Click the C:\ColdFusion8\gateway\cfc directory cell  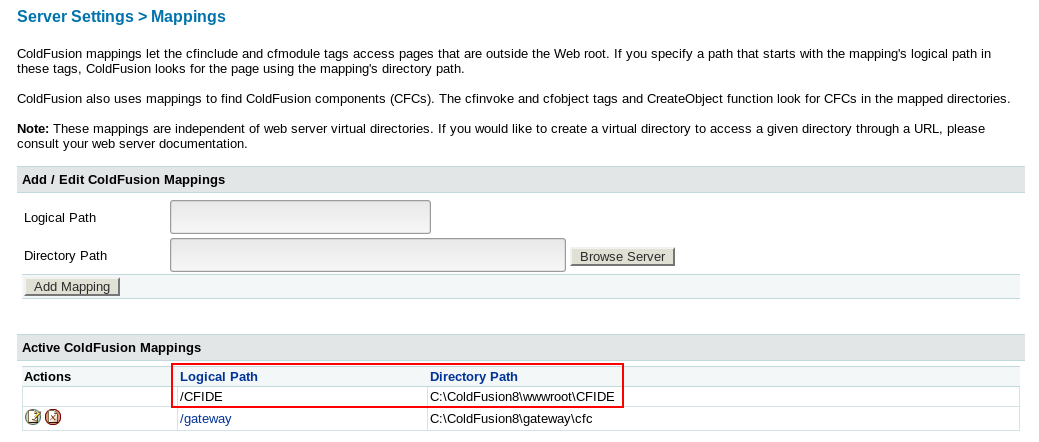[x=511, y=419]
